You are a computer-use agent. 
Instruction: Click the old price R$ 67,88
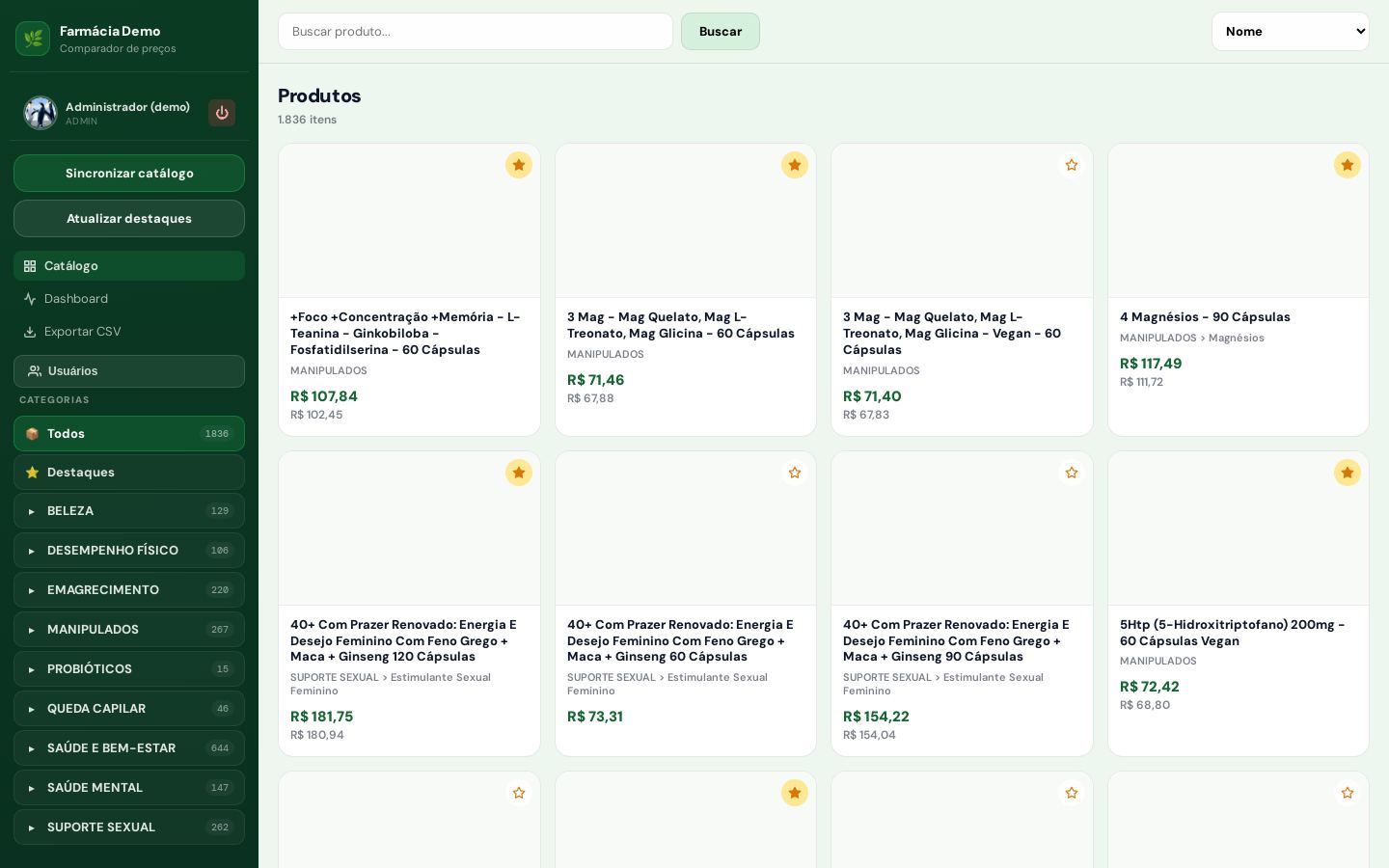point(590,398)
